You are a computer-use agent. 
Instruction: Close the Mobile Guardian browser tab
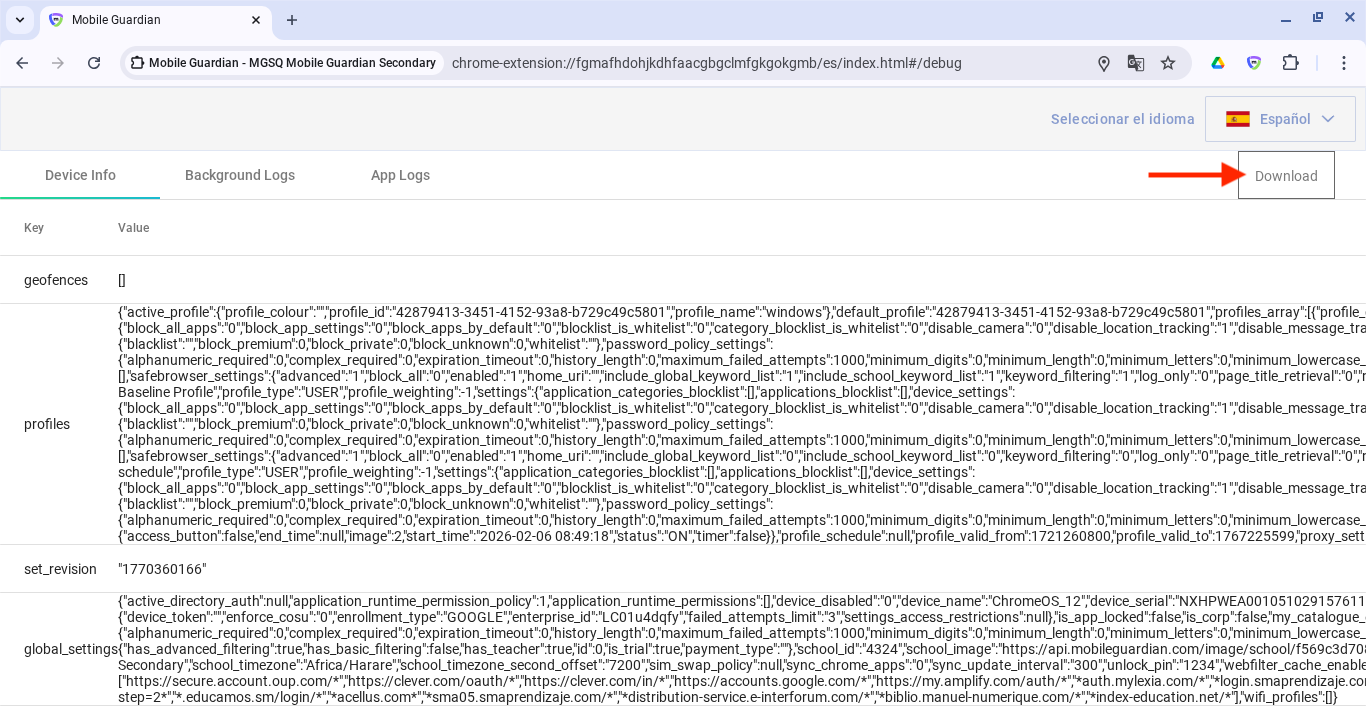coord(256,20)
